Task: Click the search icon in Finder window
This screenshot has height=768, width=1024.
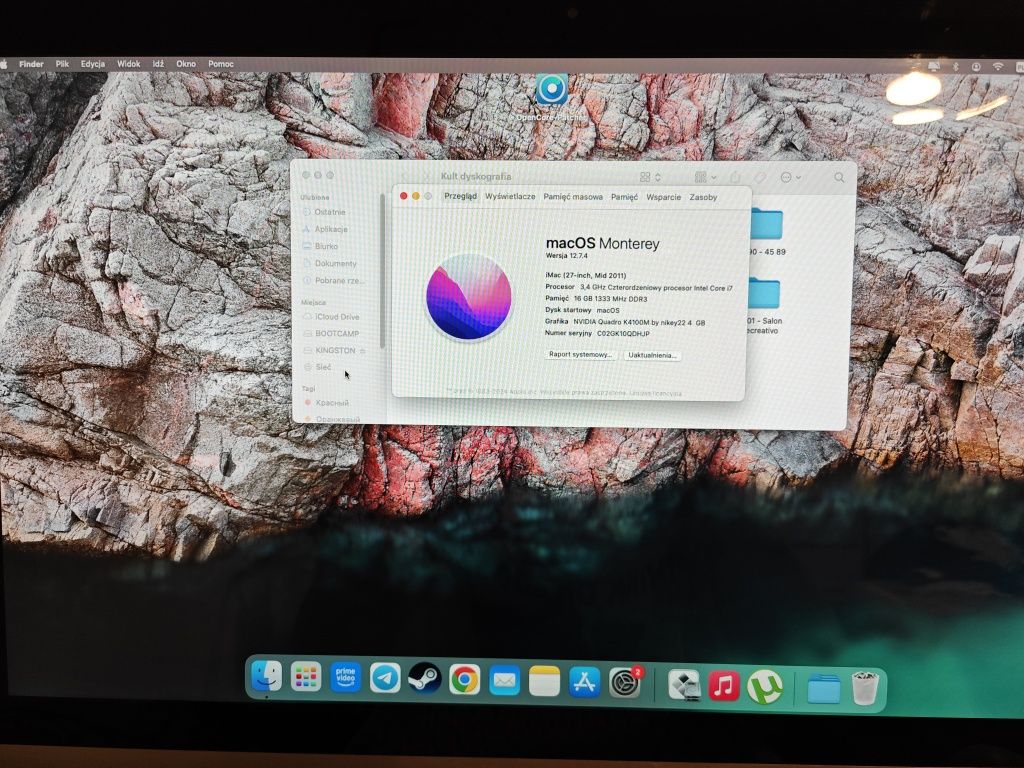Action: tap(839, 177)
